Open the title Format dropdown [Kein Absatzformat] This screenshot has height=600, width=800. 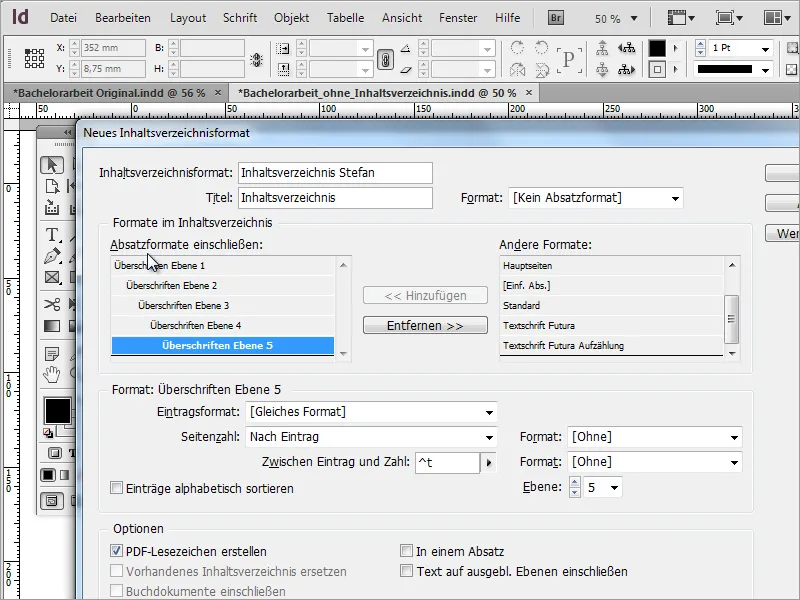596,198
